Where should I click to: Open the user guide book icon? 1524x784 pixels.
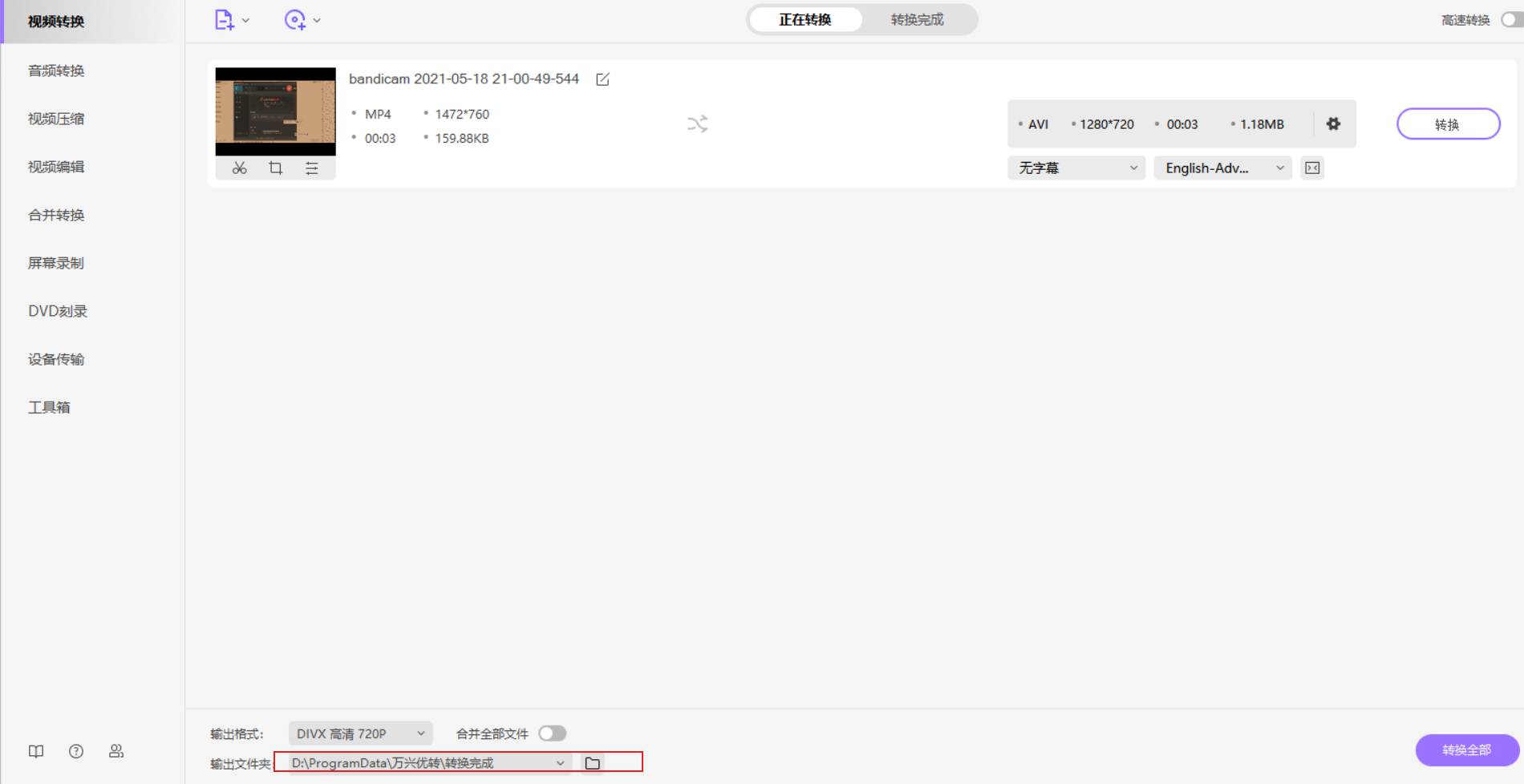[x=36, y=751]
